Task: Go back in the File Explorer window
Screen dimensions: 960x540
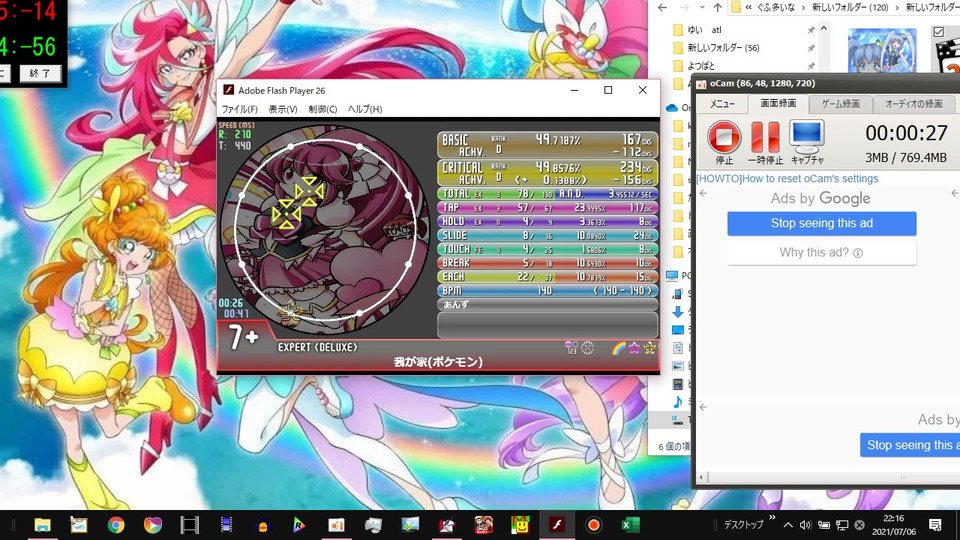Action: pyautogui.click(x=662, y=7)
